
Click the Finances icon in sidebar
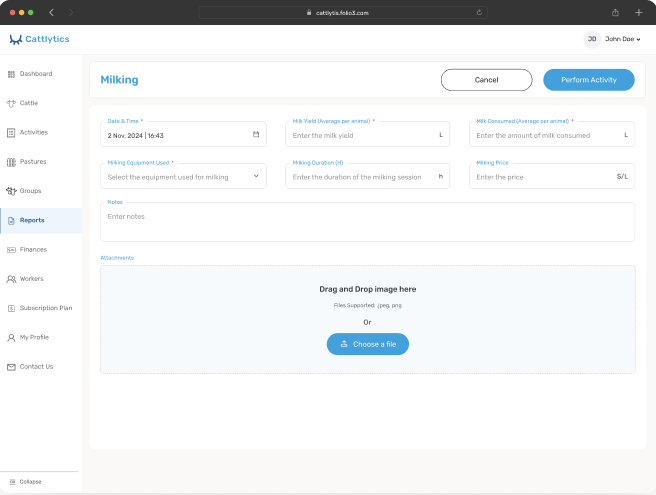pyautogui.click(x=11, y=249)
